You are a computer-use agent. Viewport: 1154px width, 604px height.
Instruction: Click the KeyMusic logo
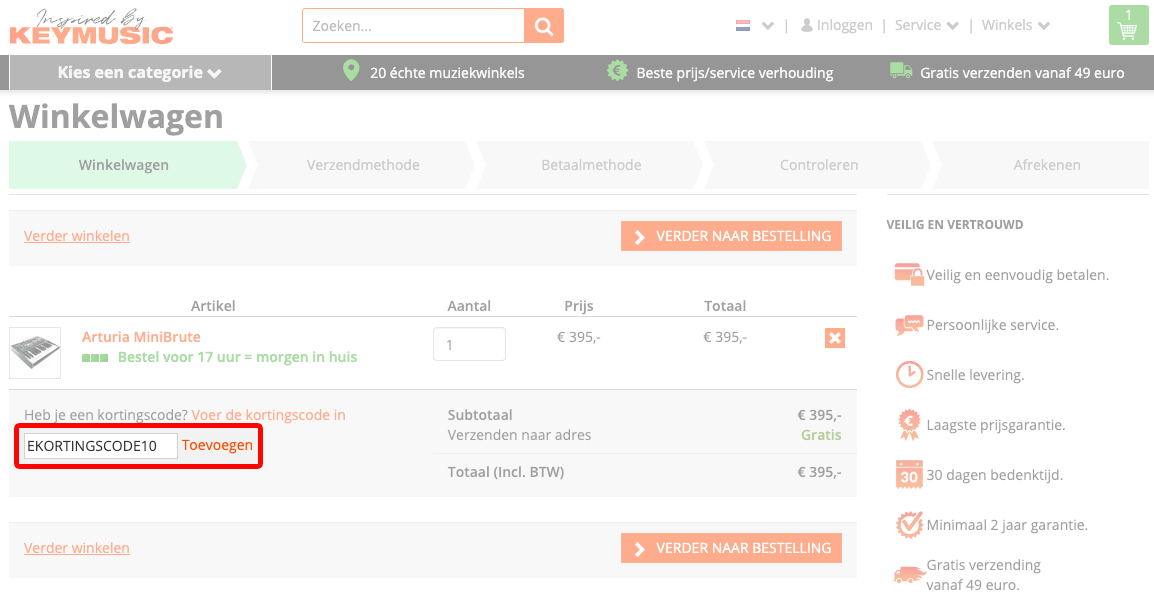pyautogui.click(x=91, y=27)
